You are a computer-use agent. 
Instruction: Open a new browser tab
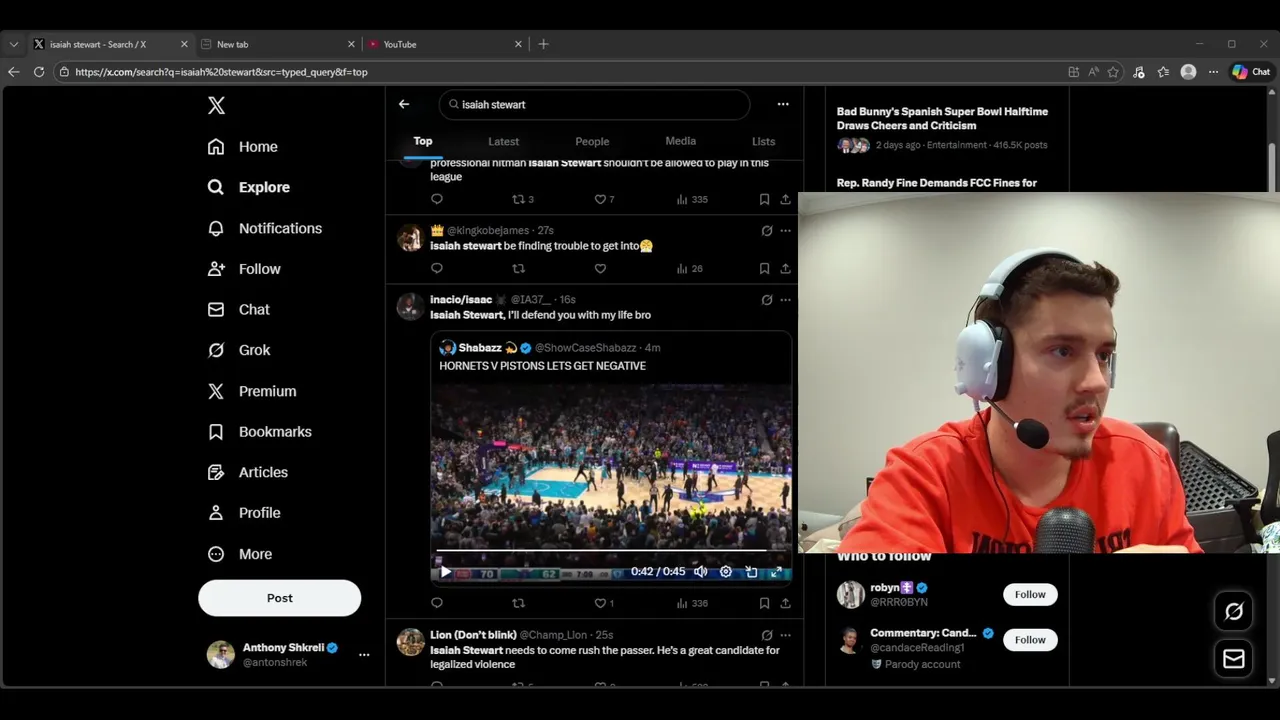543,44
